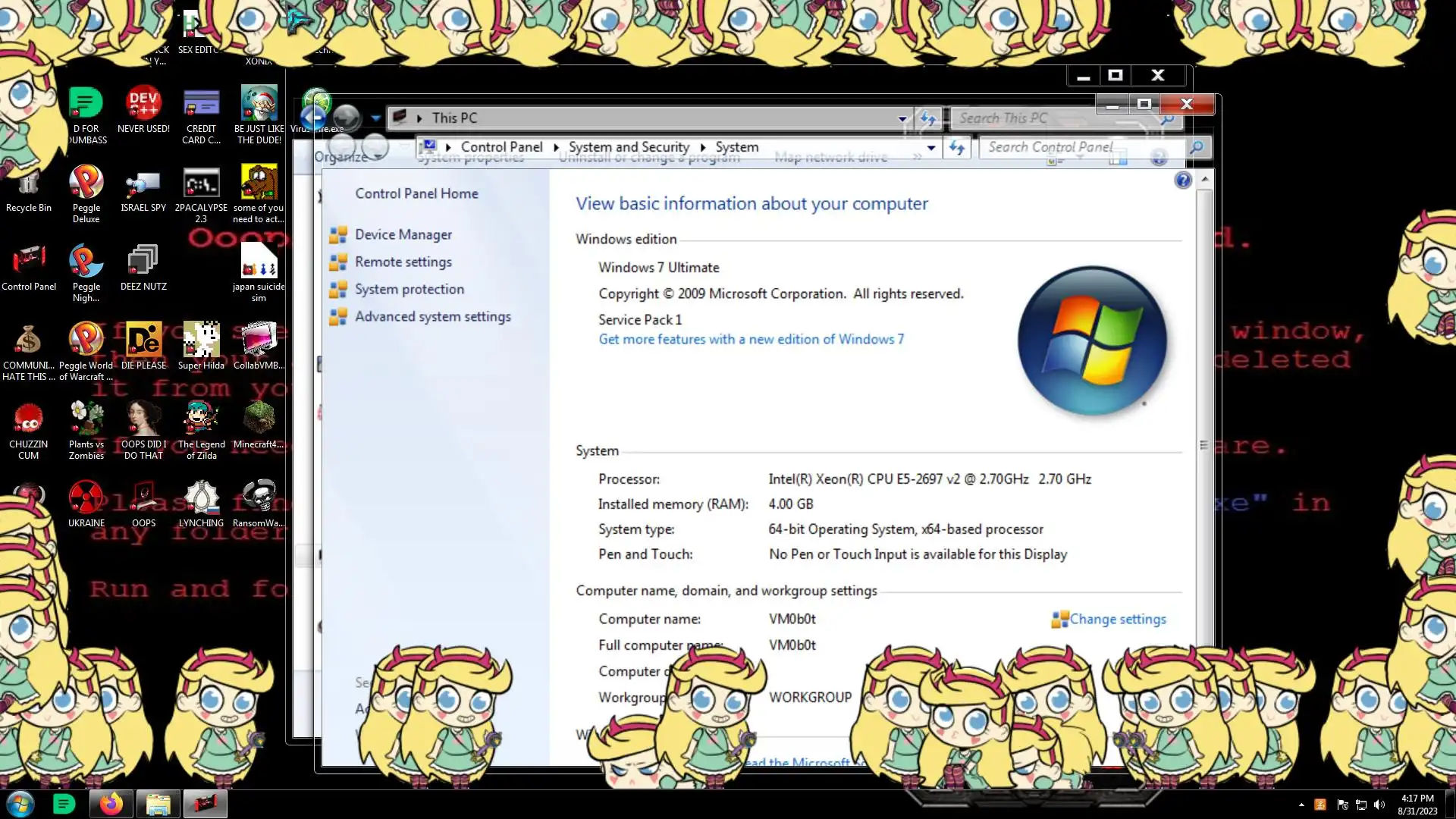1456x819 pixels.
Task: Open the Windows Start button
Action: [x=20, y=804]
